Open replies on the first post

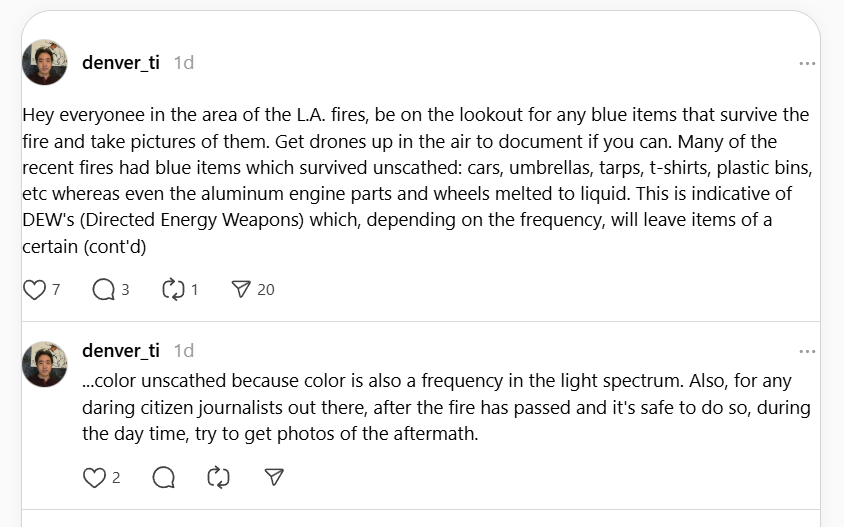[x=104, y=289]
